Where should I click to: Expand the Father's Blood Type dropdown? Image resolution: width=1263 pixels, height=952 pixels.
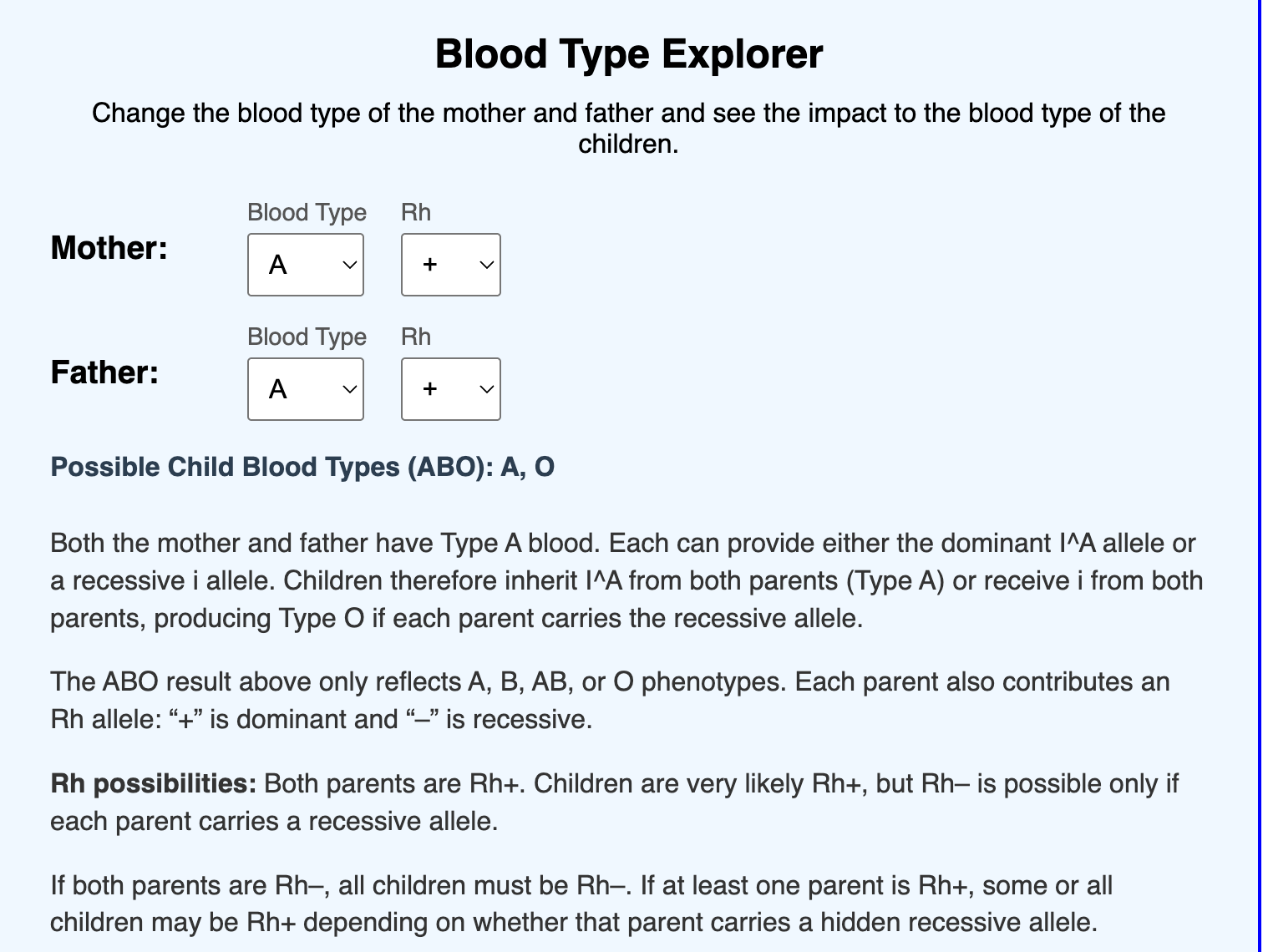pos(306,389)
